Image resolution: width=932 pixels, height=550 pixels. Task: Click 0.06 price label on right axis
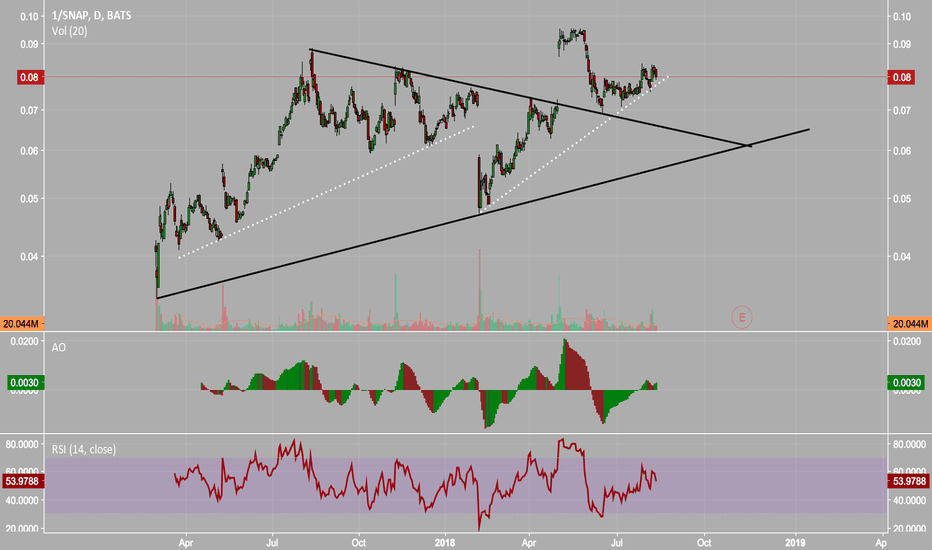[x=902, y=151]
